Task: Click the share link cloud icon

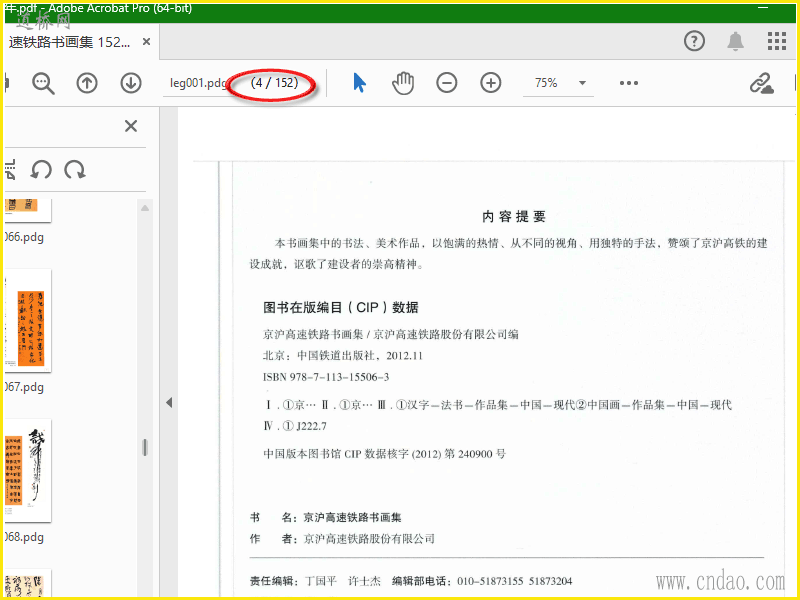Action: (x=761, y=83)
